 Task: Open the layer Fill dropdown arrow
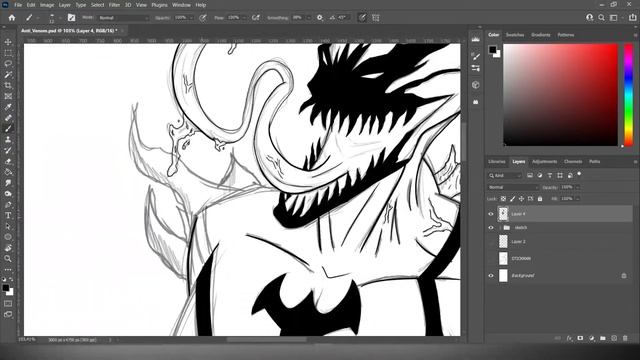coord(578,199)
